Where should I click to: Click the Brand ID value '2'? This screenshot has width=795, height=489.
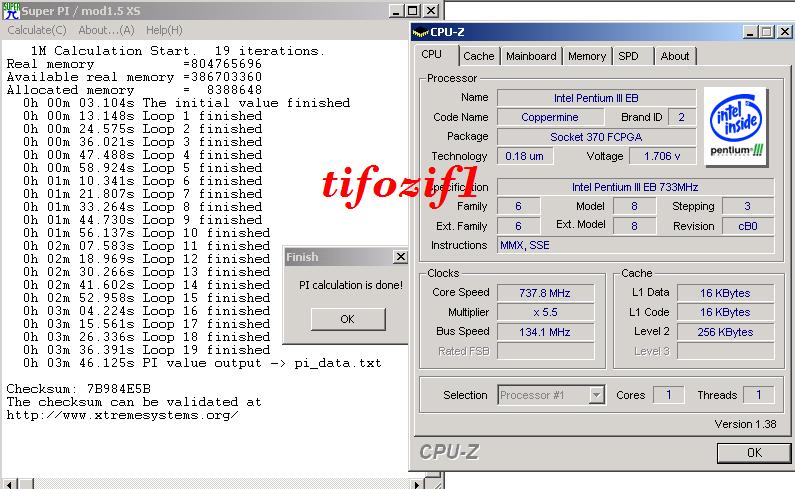pyautogui.click(x=682, y=117)
